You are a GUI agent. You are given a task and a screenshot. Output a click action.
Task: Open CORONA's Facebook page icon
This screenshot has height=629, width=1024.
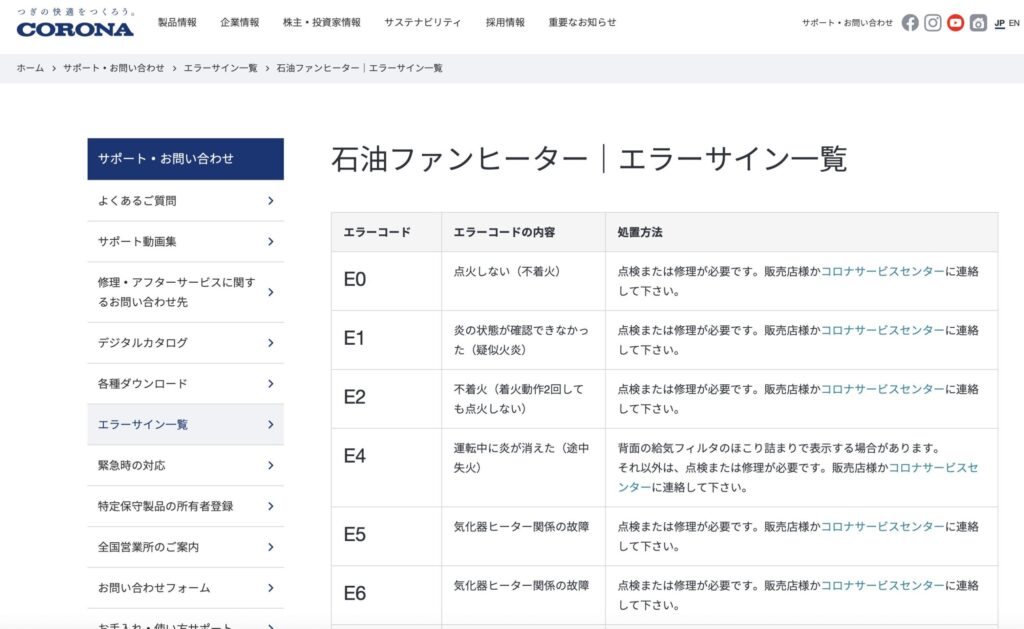(x=910, y=21)
